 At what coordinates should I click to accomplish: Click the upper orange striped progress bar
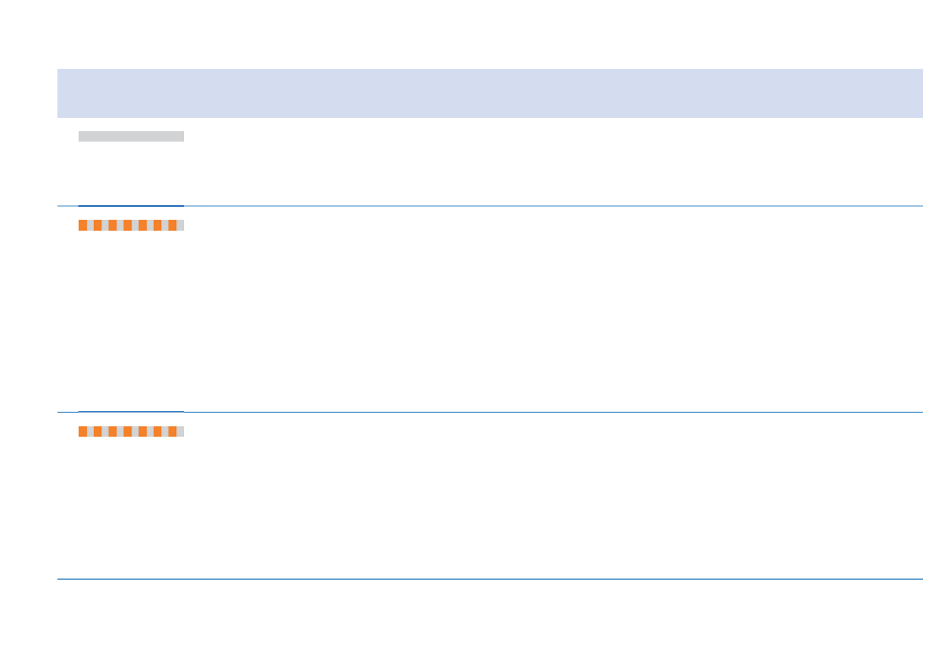pos(131,225)
